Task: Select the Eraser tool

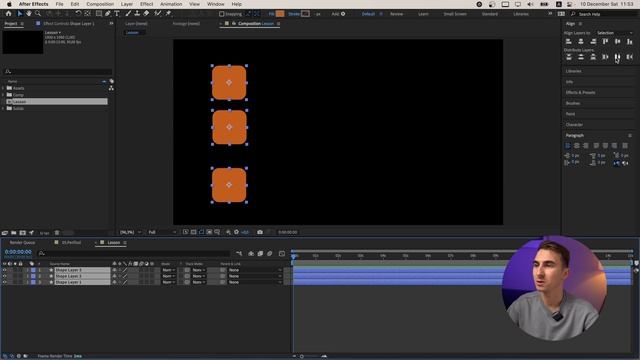Action: click(x=146, y=14)
